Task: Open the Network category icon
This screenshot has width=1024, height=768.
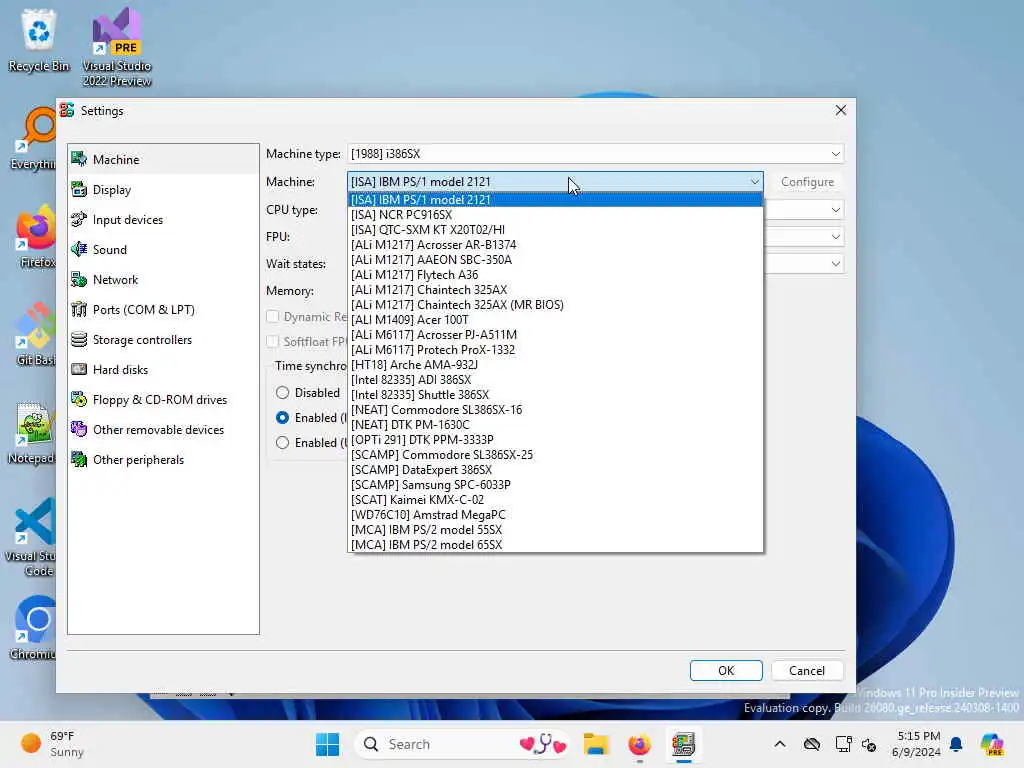Action: click(79, 280)
